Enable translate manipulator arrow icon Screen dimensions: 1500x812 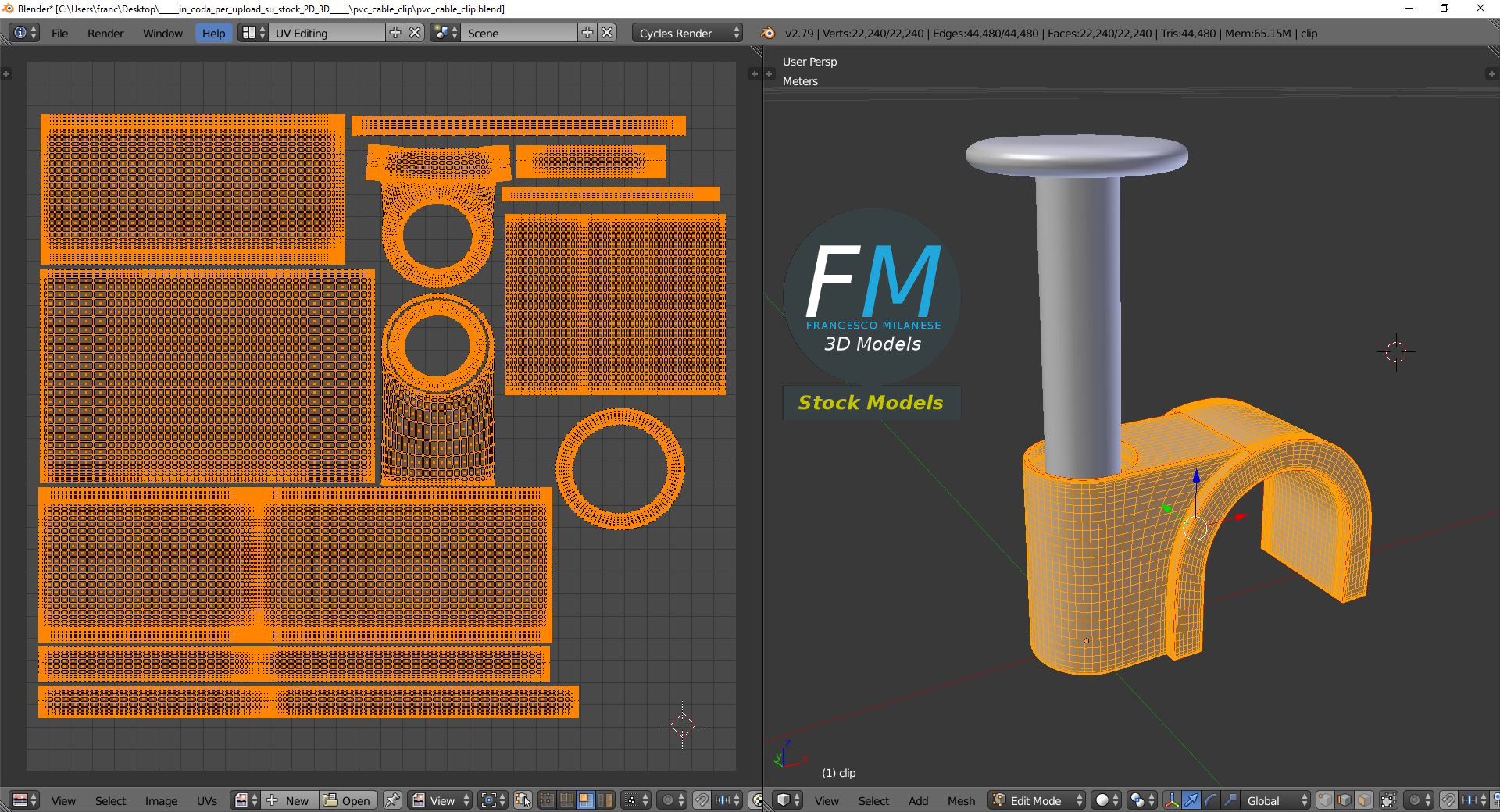click(1191, 800)
